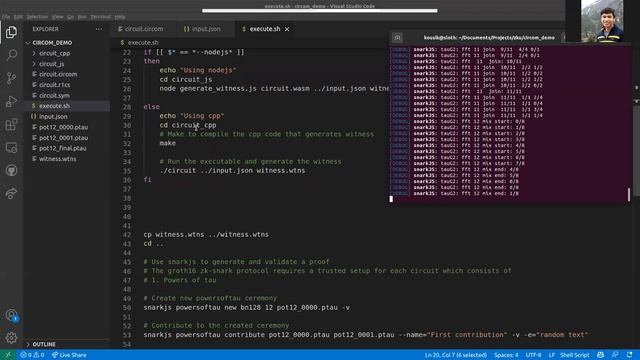Click the terminal window's new tab icon
This screenshot has width=640, height=360.
click(397, 38)
